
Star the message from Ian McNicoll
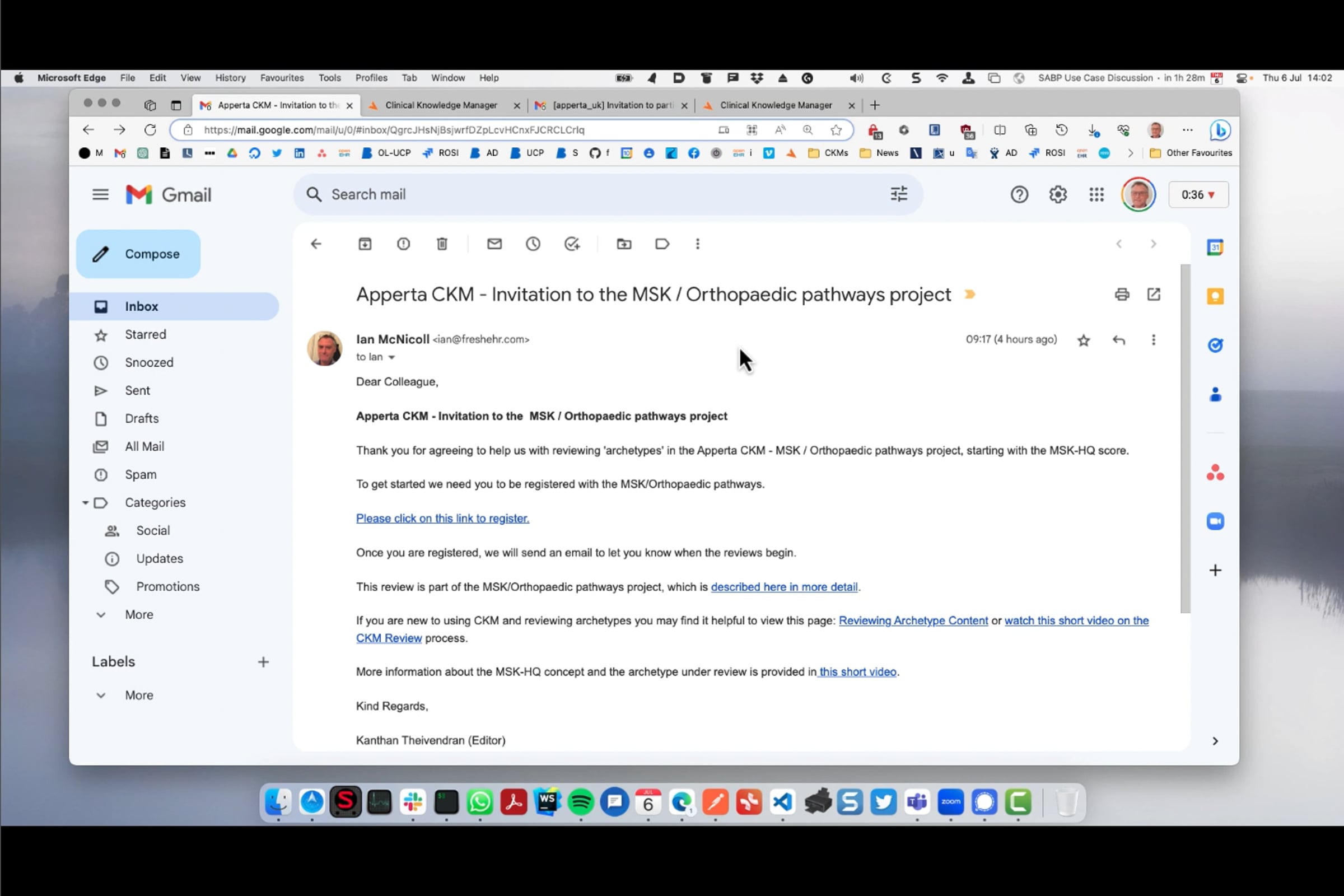[x=1084, y=340]
